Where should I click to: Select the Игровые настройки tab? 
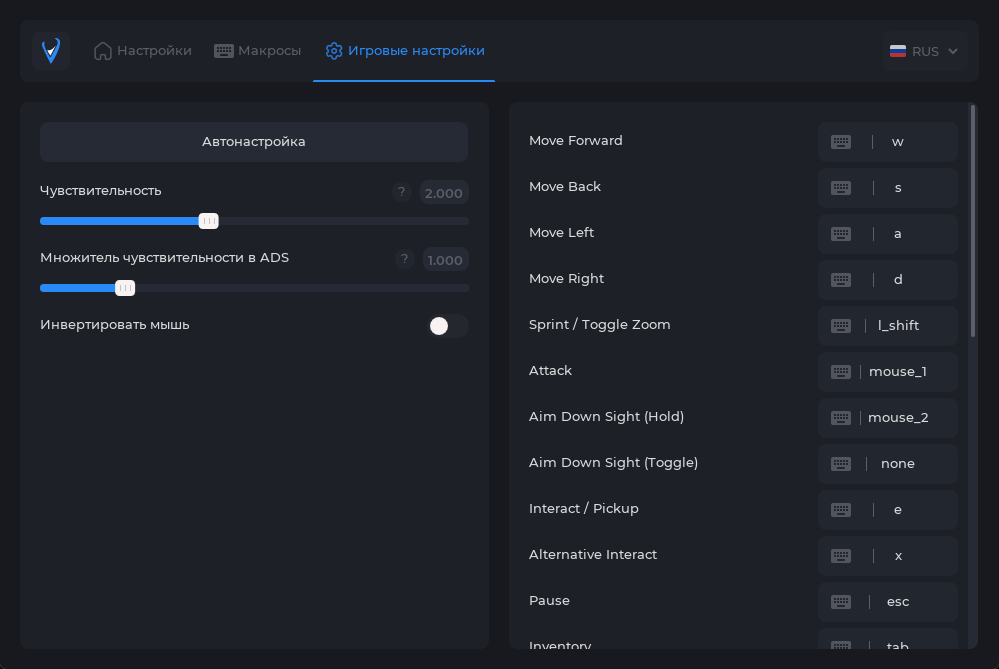tap(405, 51)
